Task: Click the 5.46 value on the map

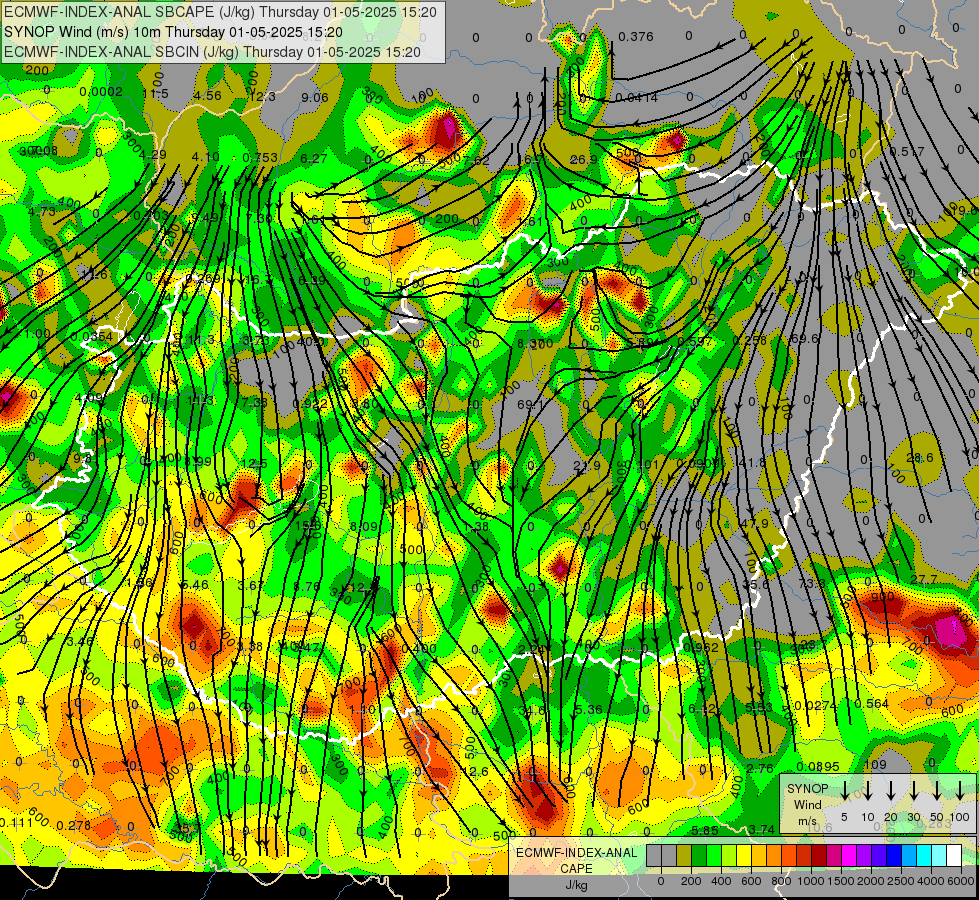Action: 195,585
